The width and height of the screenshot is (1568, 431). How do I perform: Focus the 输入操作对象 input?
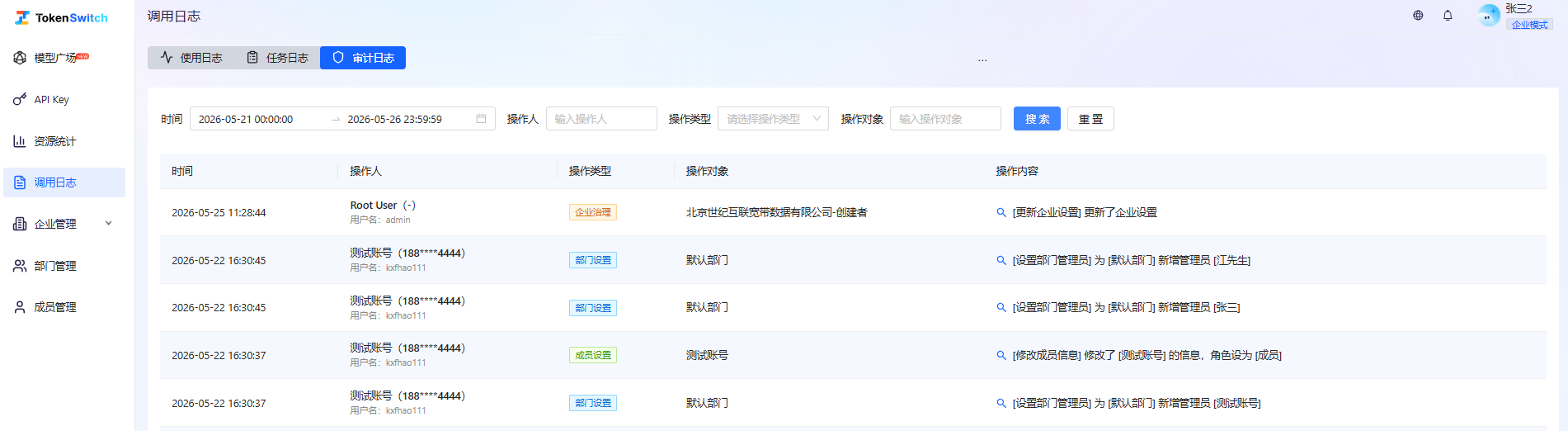click(x=945, y=119)
